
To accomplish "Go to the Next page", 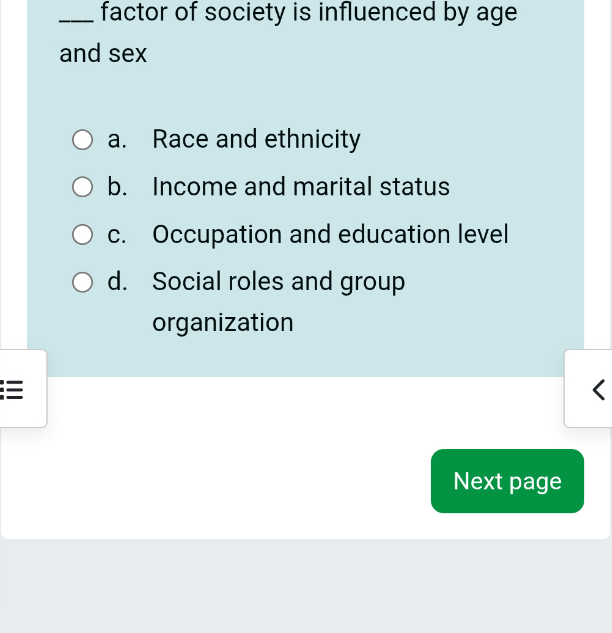I will (x=507, y=481).
